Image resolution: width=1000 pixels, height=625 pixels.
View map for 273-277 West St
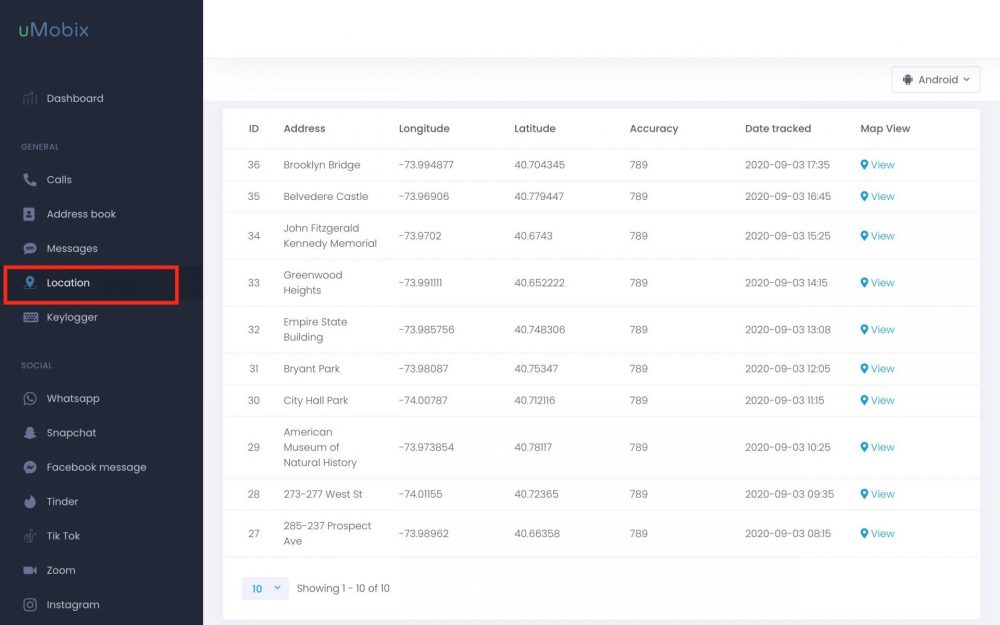point(878,494)
